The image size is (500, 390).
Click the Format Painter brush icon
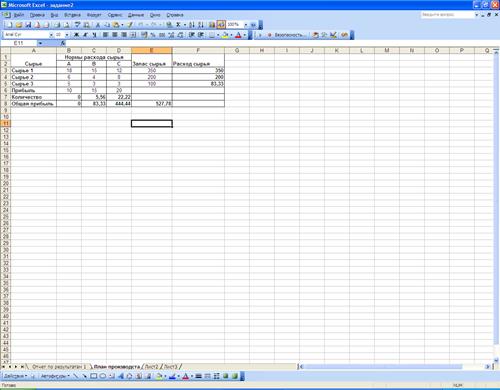coord(130,25)
